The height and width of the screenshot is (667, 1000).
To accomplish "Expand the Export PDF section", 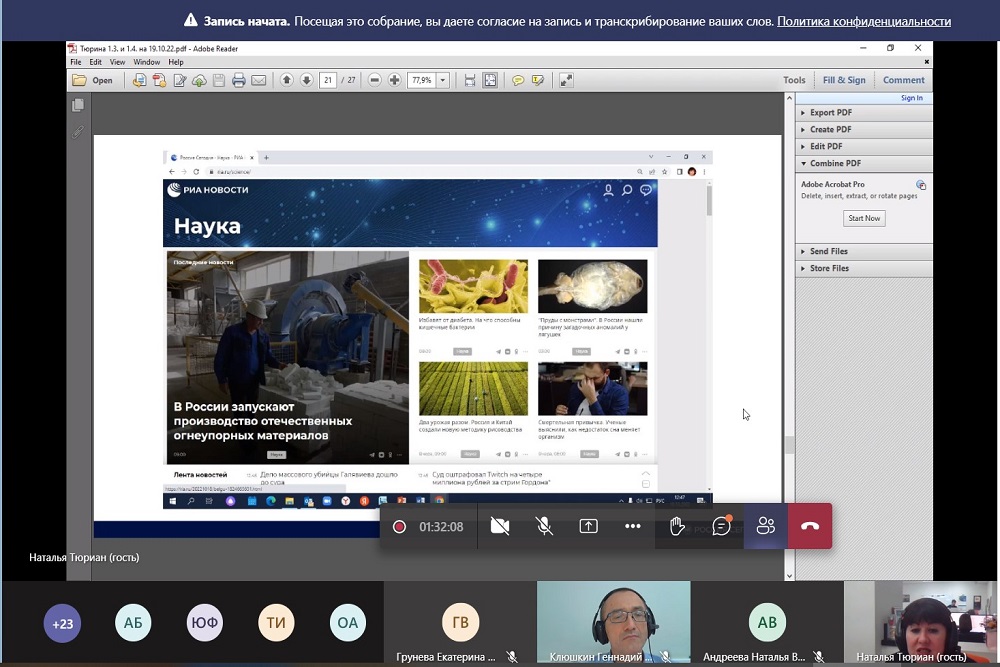I will 830,113.
